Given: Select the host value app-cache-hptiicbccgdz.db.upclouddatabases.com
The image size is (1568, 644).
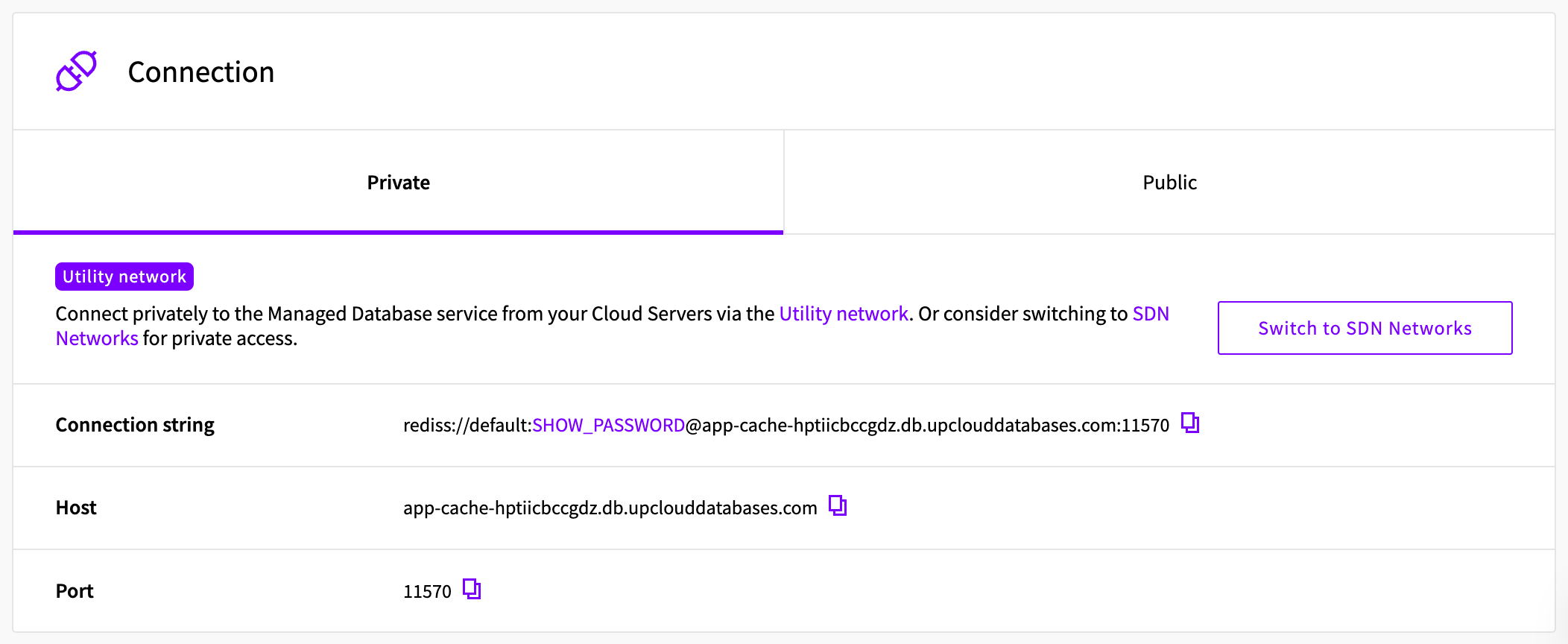Looking at the screenshot, I should coord(610,508).
